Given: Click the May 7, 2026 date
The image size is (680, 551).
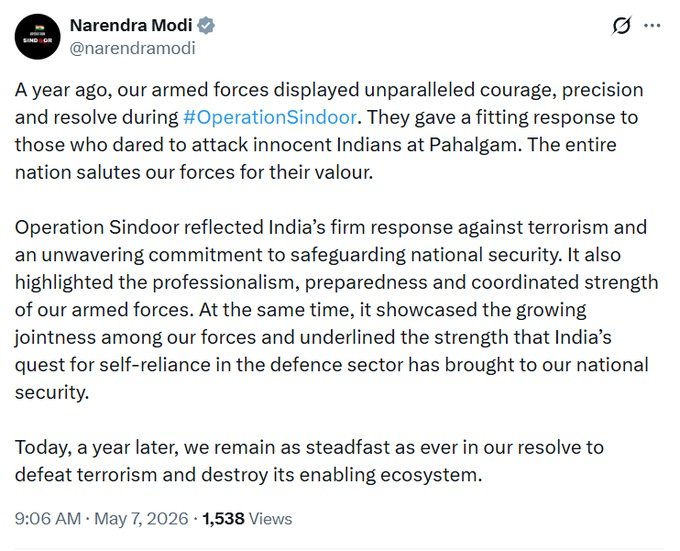Looking at the screenshot, I should coord(141,518).
